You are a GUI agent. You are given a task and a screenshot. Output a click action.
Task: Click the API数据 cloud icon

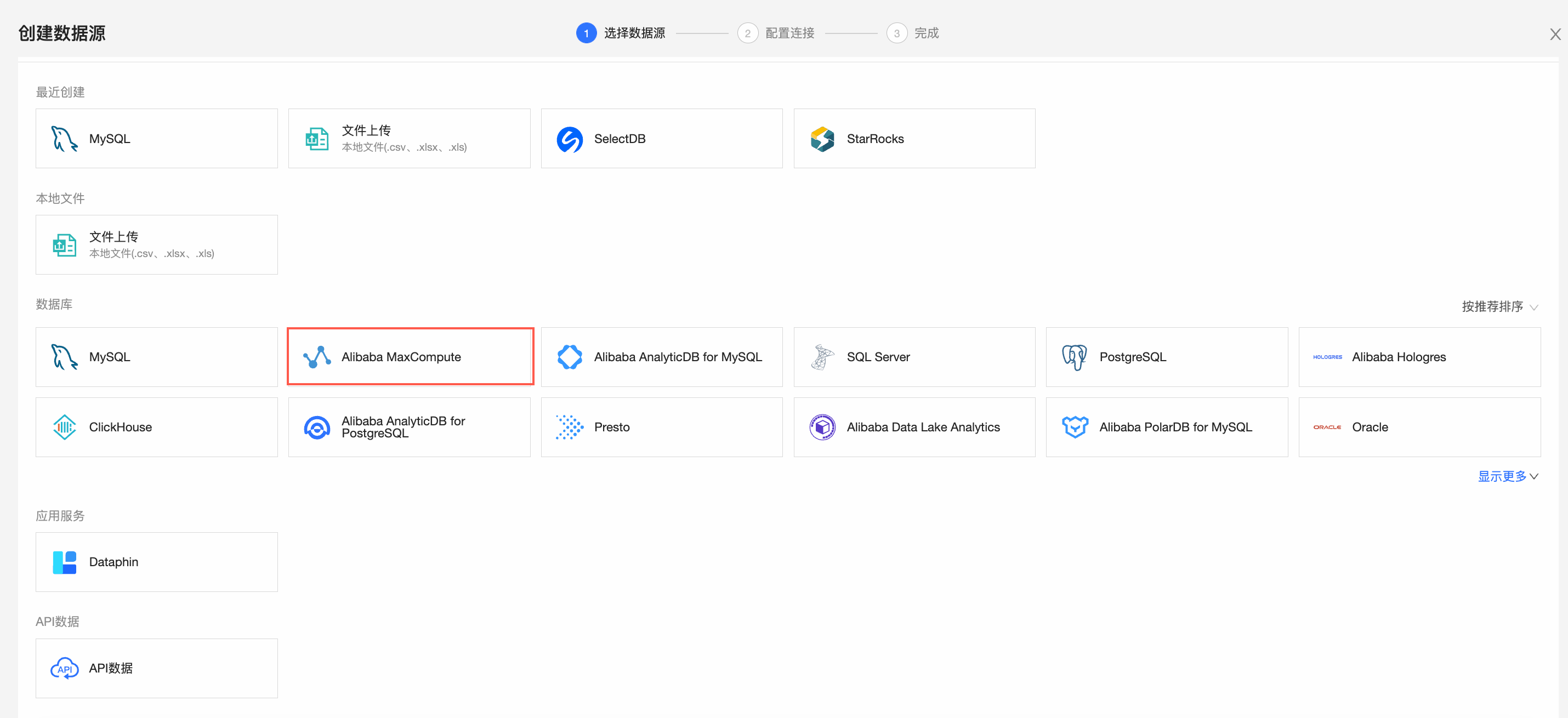pyautogui.click(x=64, y=669)
